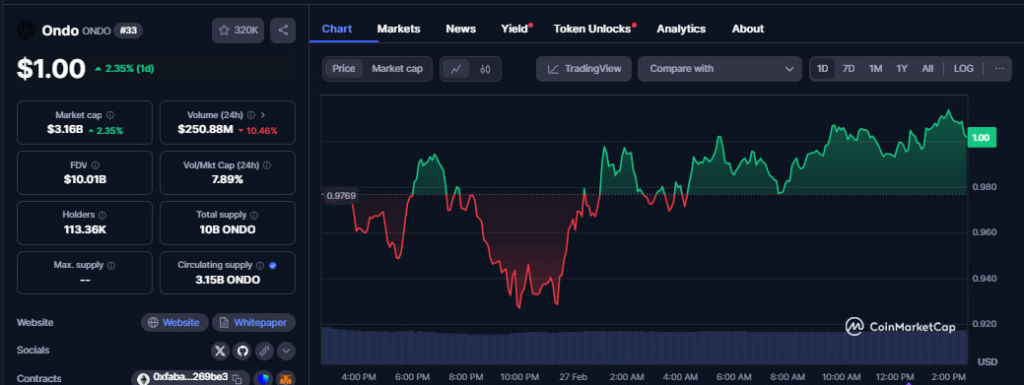
Task: Click the Circulating supply info icon
Action: 260,266
